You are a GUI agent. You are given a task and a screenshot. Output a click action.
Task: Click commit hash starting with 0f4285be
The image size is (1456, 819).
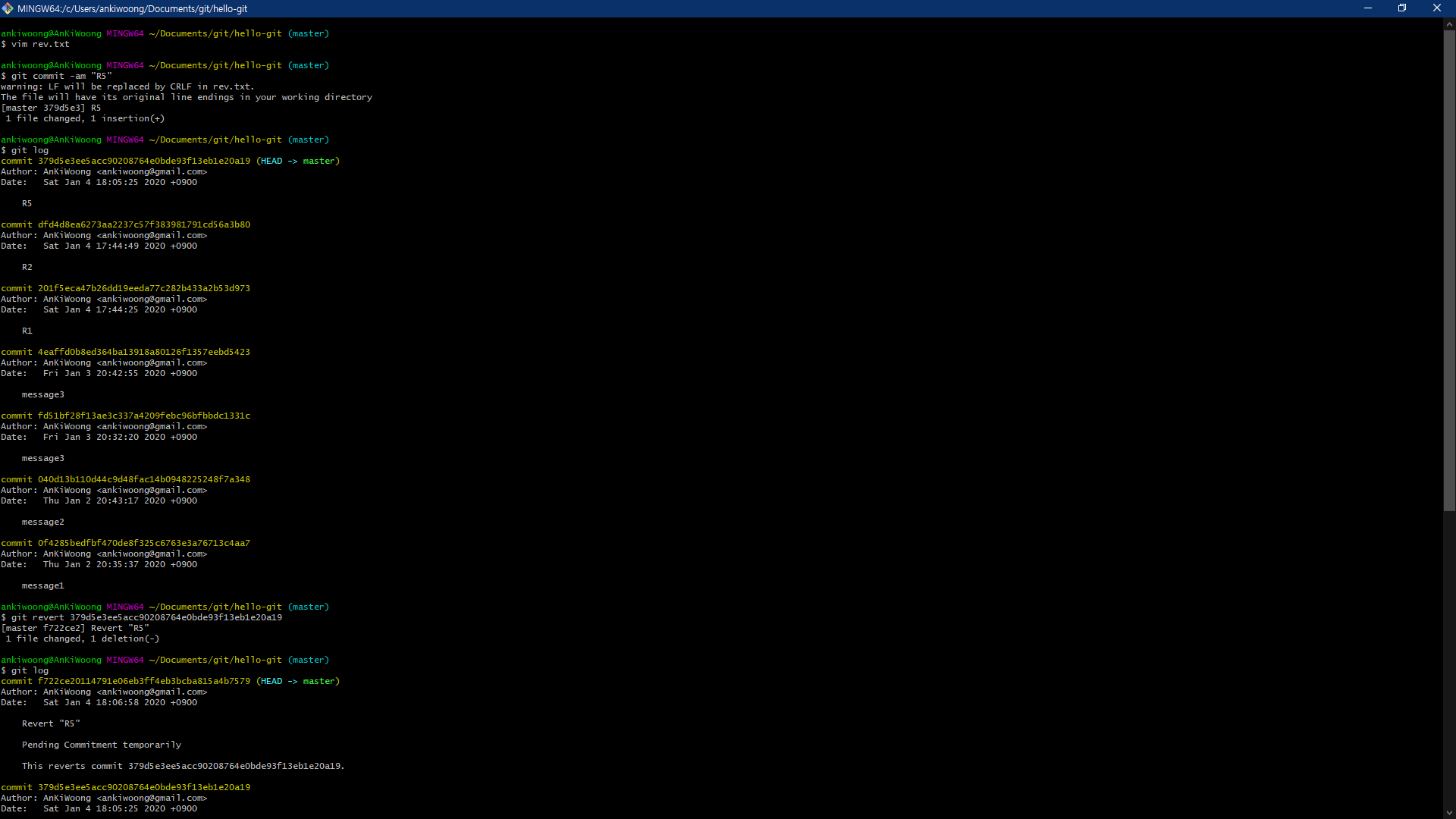click(143, 543)
